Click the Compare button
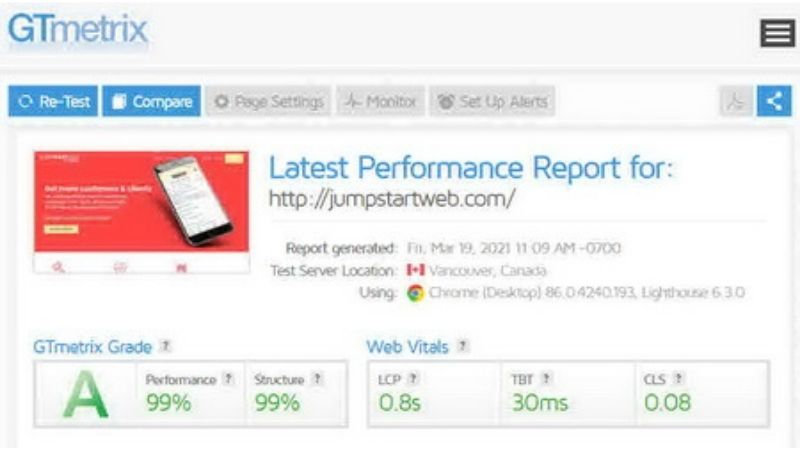The width and height of the screenshot is (800, 460). pos(152,101)
